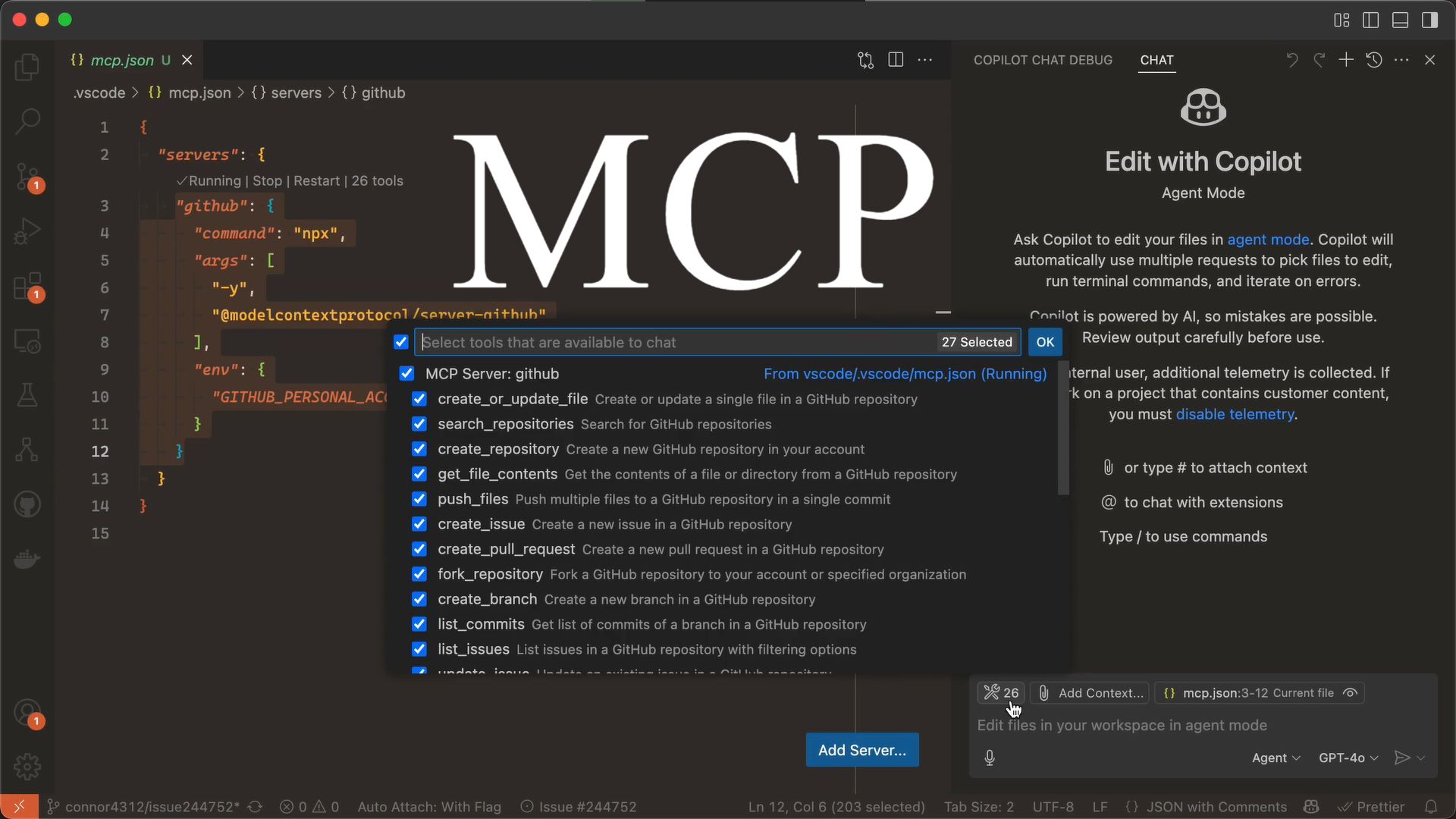Uncheck push_files tool
This screenshot has height=819, width=1456.
(x=419, y=499)
